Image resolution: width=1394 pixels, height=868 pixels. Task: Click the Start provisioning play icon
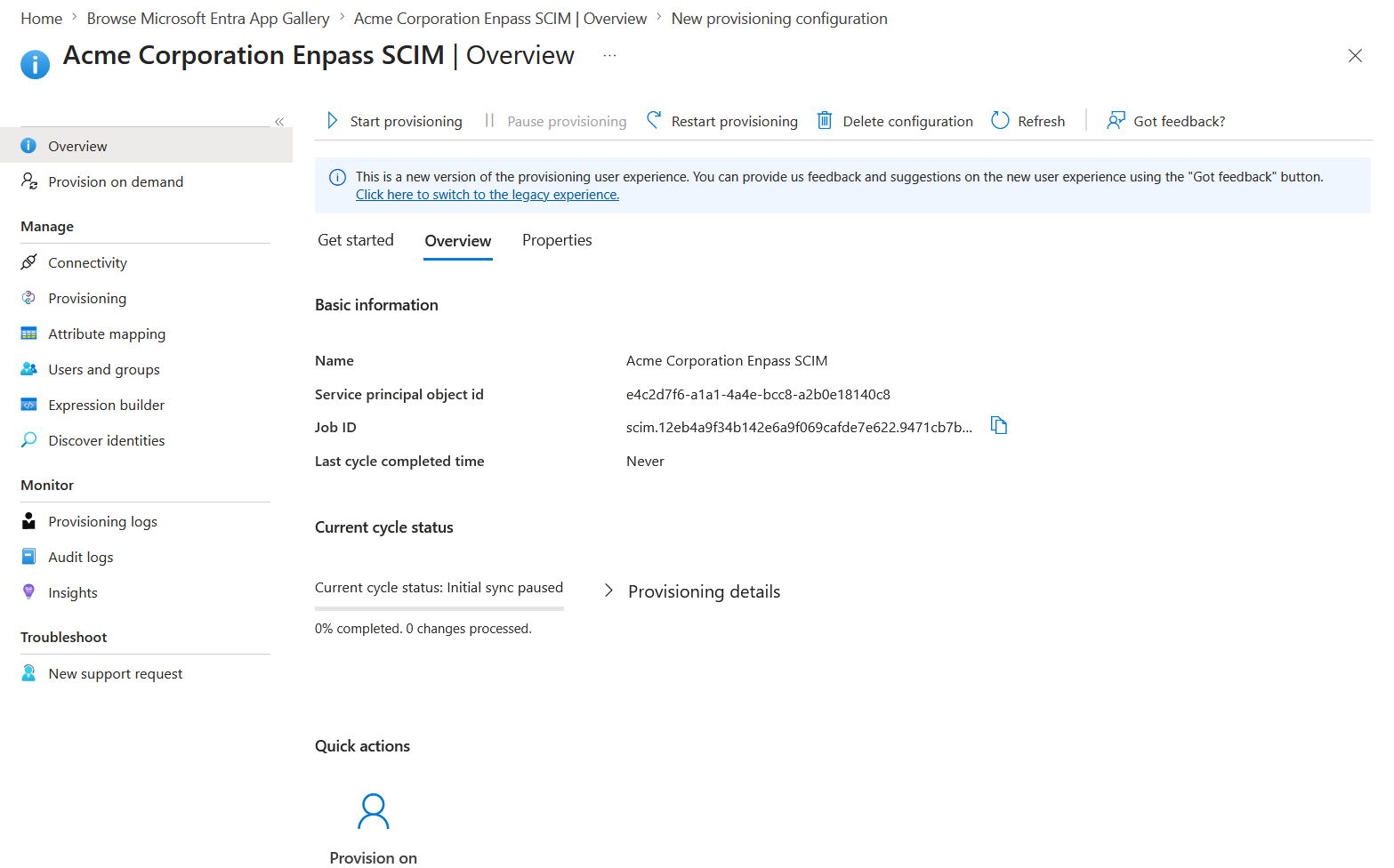point(333,120)
